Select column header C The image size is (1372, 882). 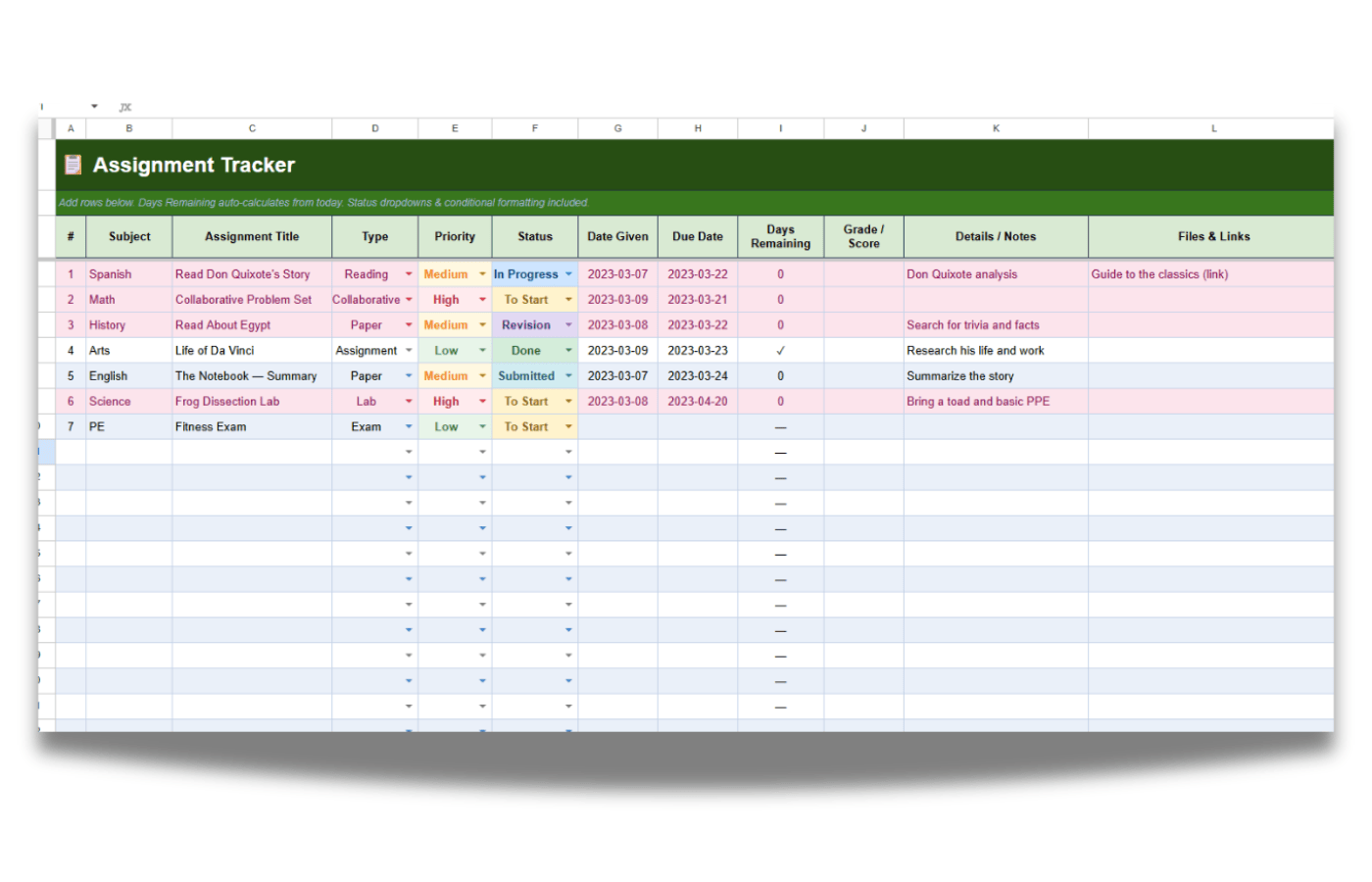click(252, 127)
